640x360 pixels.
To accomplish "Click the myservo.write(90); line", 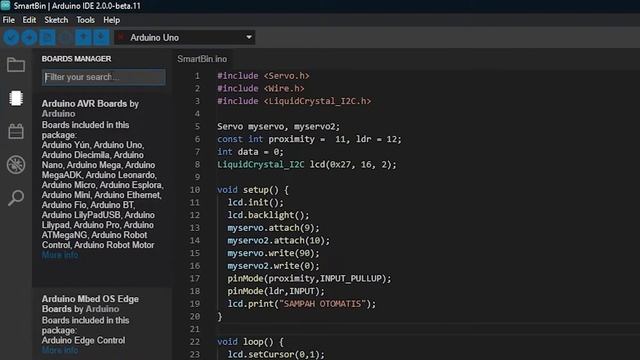I will click(x=273, y=253).
